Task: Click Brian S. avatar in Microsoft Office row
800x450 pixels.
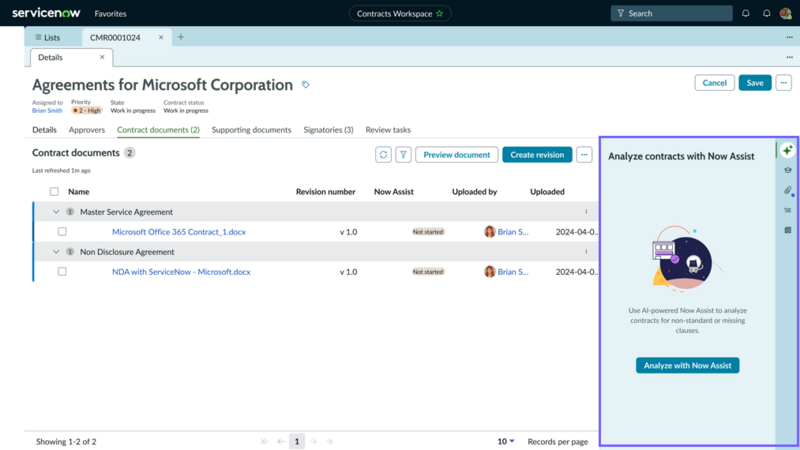Action: (490, 232)
